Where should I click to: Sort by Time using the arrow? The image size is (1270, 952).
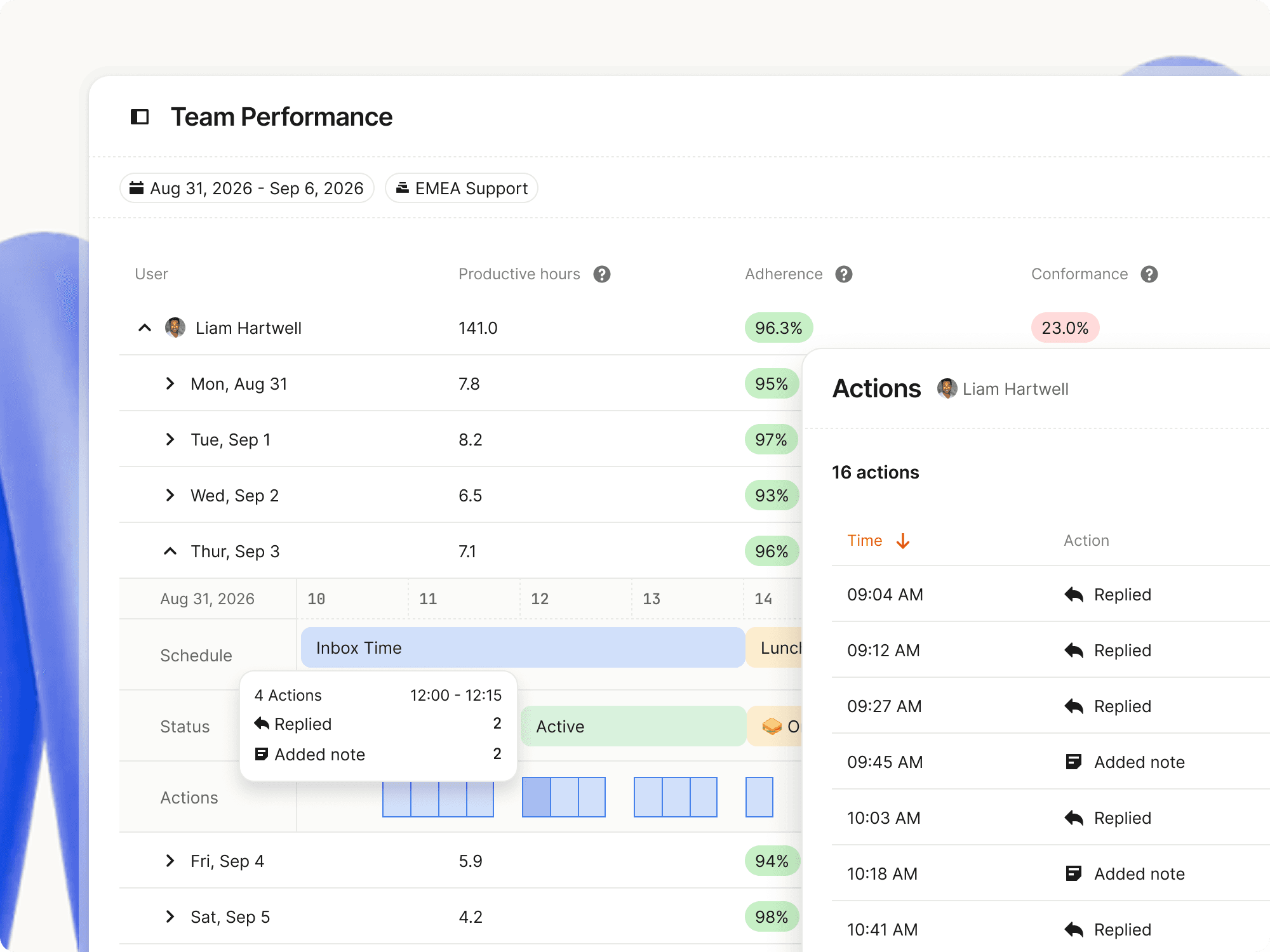click(x=903, y=541)
